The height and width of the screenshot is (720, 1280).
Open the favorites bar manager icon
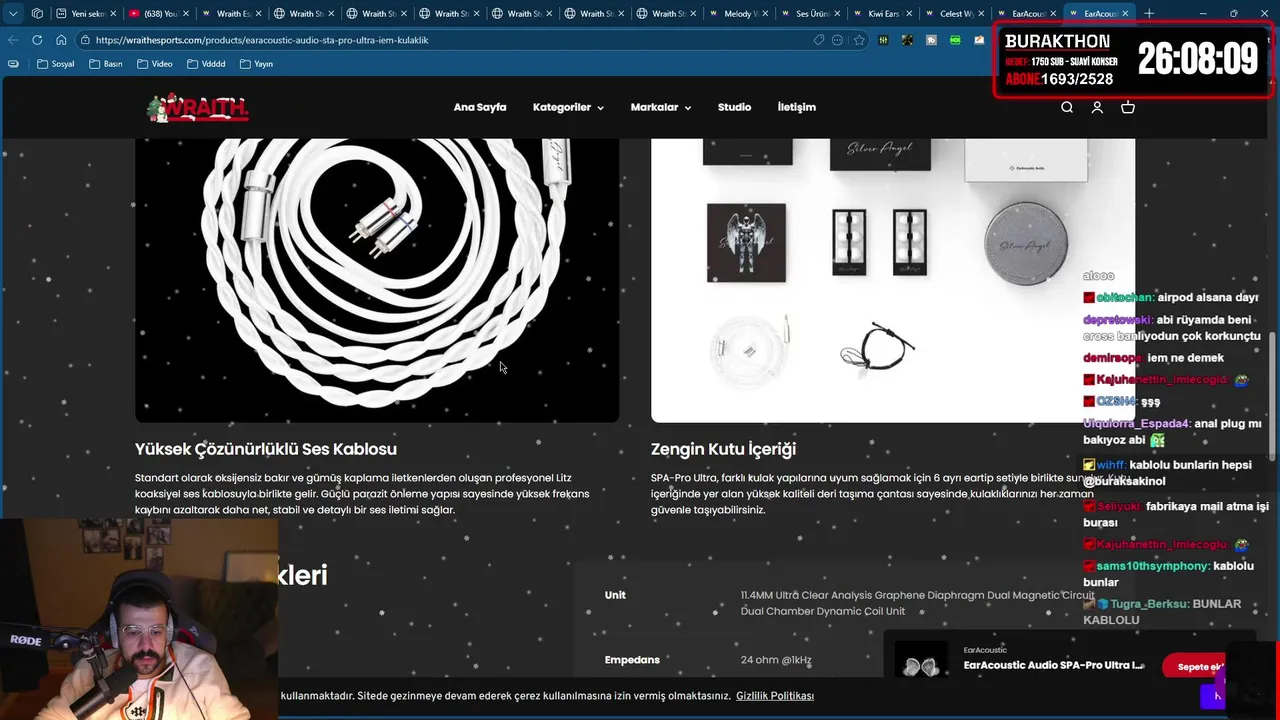click(13, 64)
